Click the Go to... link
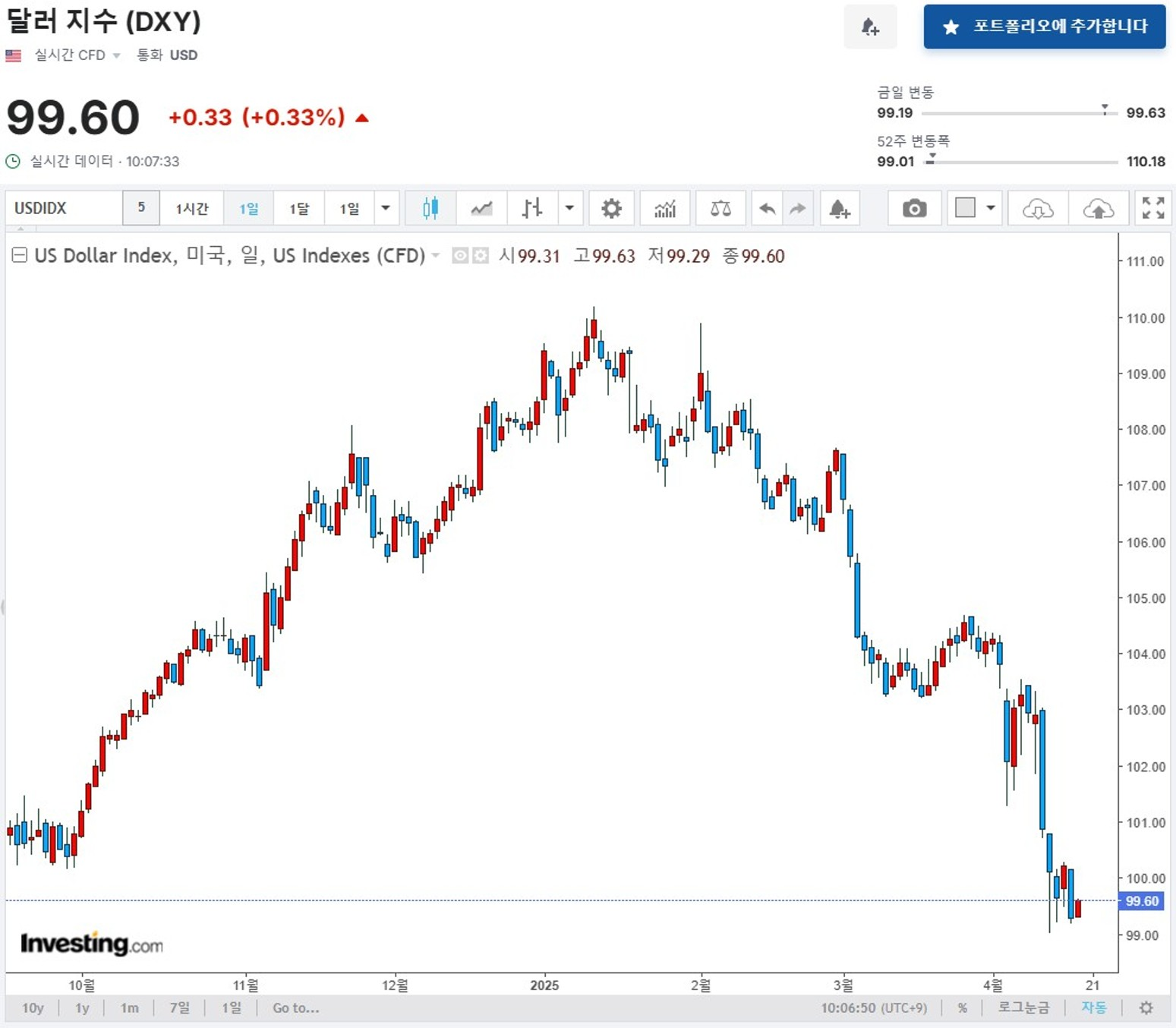 click(296, 1008)
